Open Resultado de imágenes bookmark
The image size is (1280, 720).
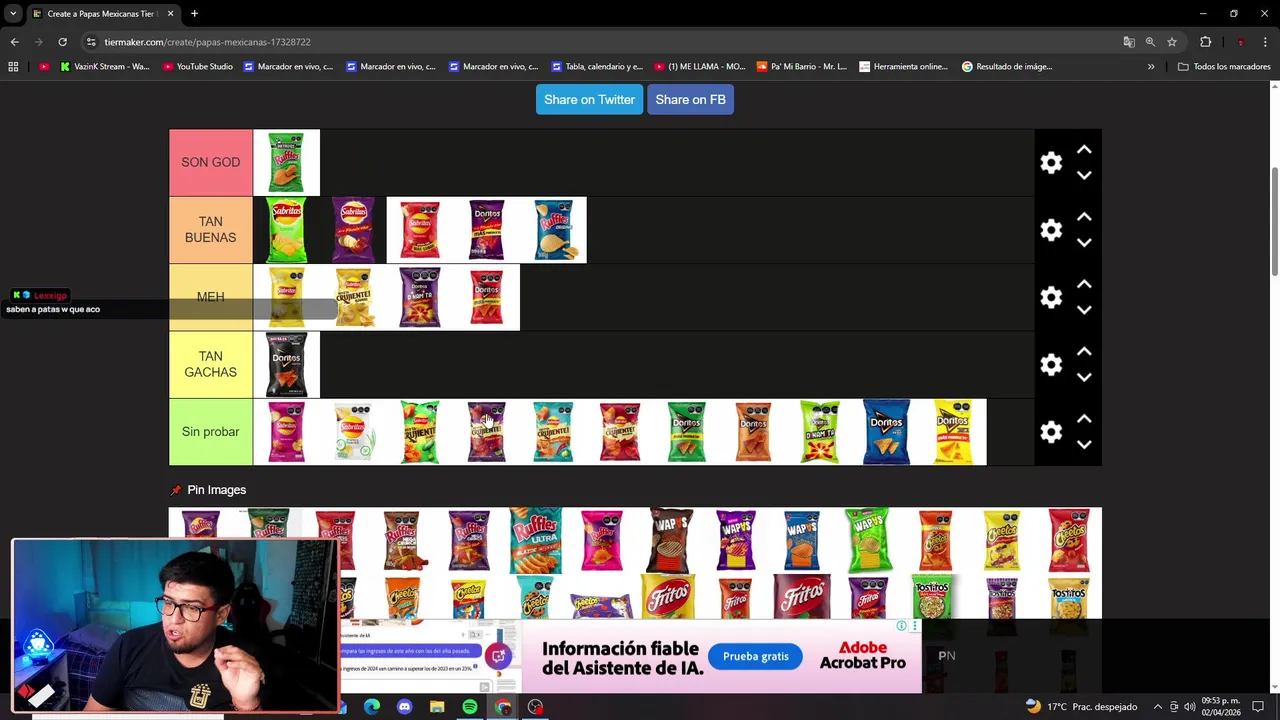pyautogui.click(x=1006, y=67)
